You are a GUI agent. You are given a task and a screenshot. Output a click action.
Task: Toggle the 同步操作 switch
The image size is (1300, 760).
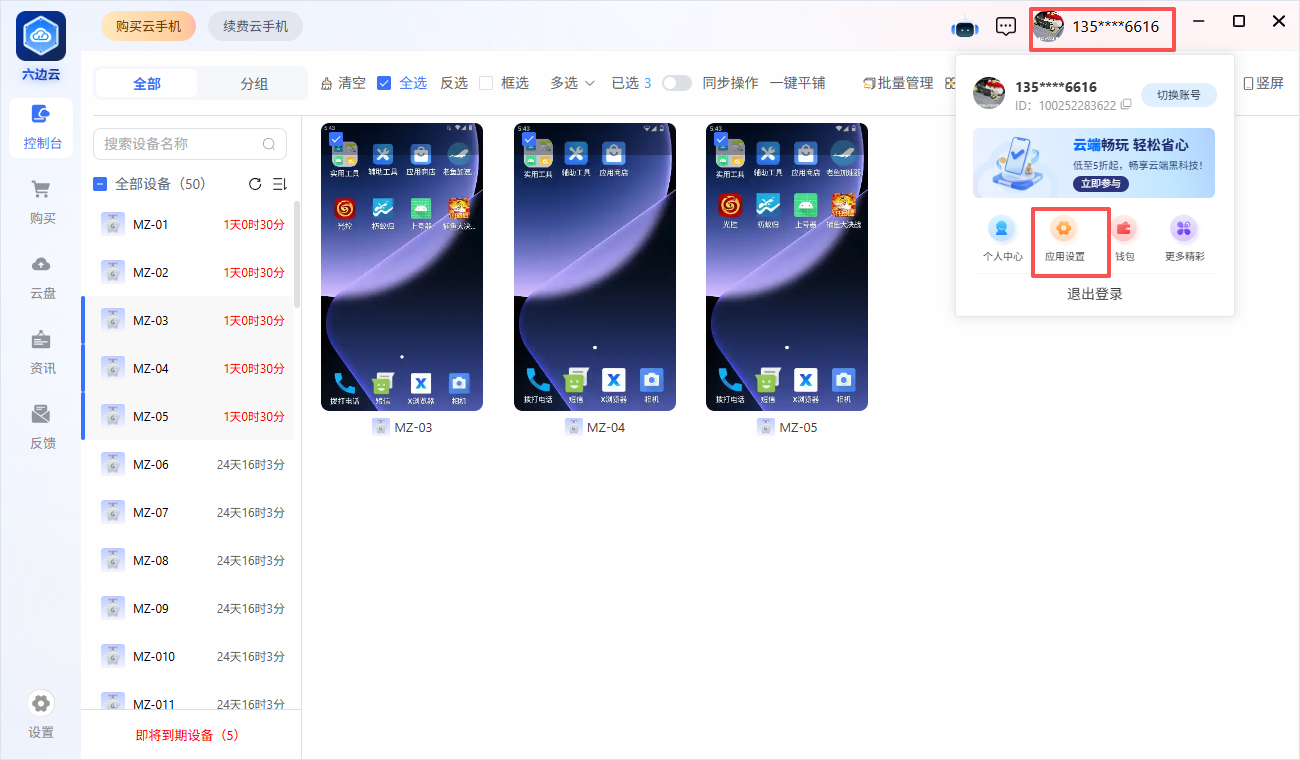677,83
